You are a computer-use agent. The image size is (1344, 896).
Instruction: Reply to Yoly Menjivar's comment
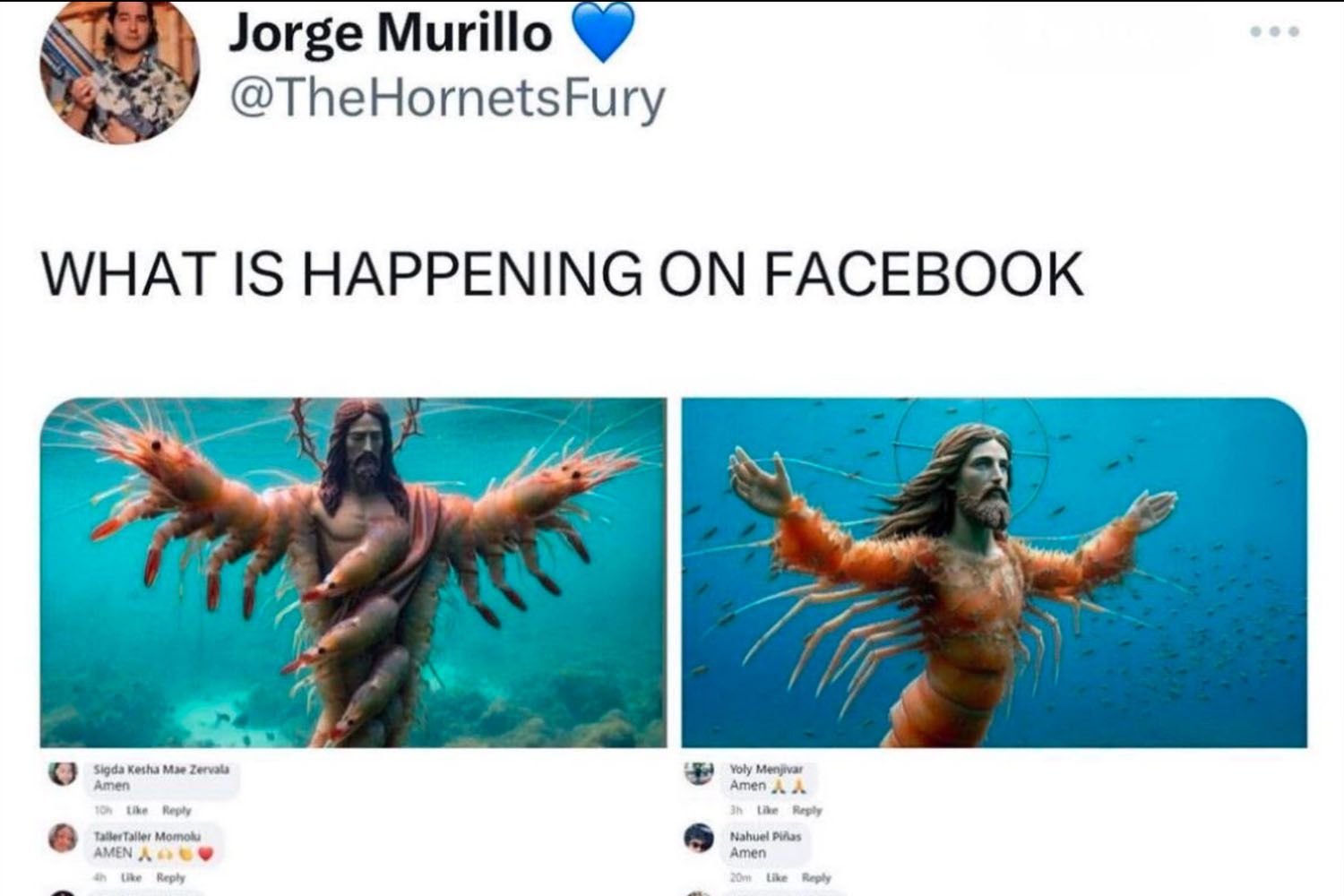click(807, 810)
